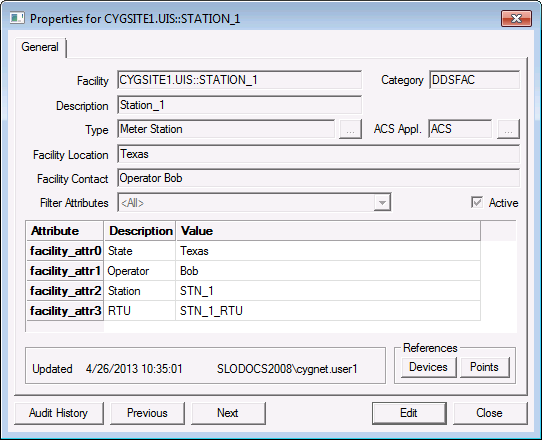The width and height of the screenshot is (542, 440).
Task: Toggle the Active checkbox
Action: click(x=477, y=202)
